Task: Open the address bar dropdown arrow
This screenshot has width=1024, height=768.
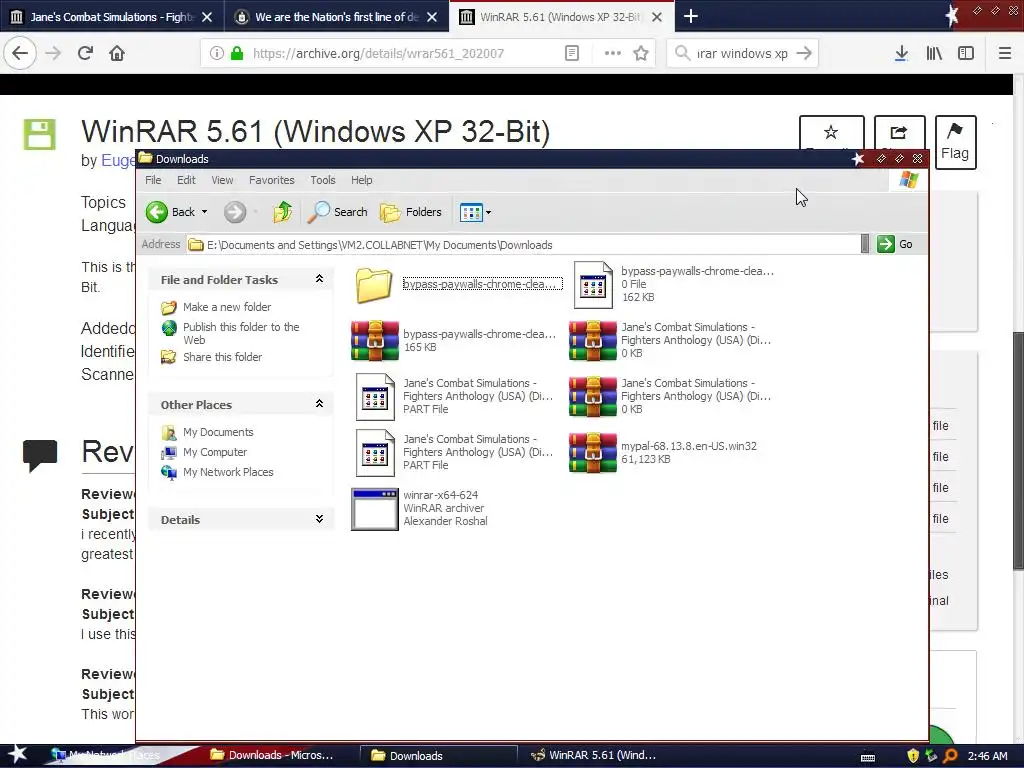Action: click(x=865, y=244)
